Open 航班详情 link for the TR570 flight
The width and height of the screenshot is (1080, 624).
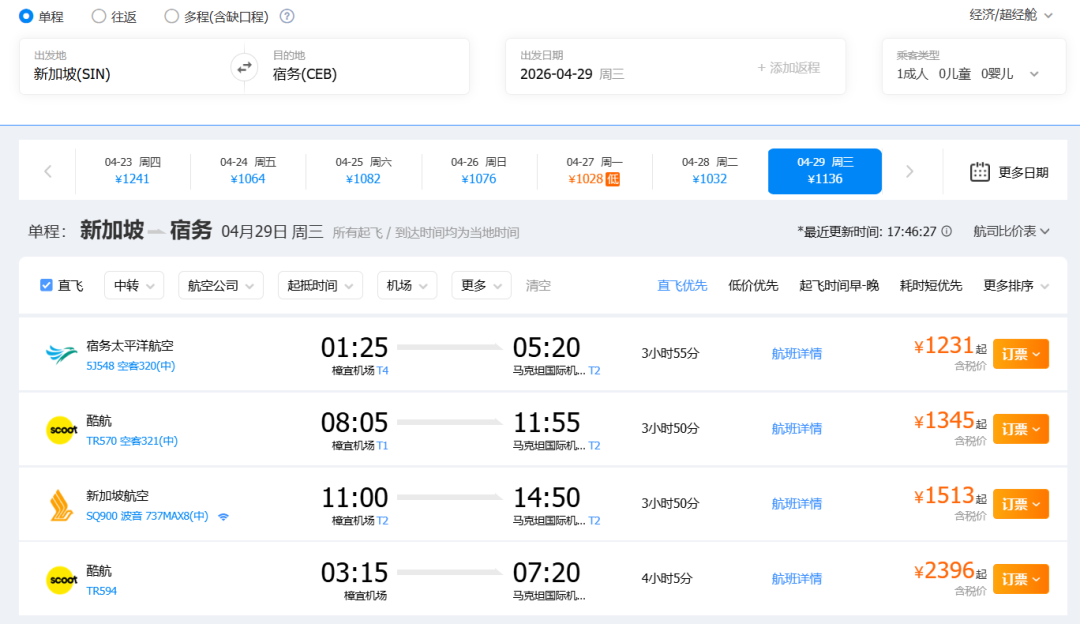tap(796, 429)
